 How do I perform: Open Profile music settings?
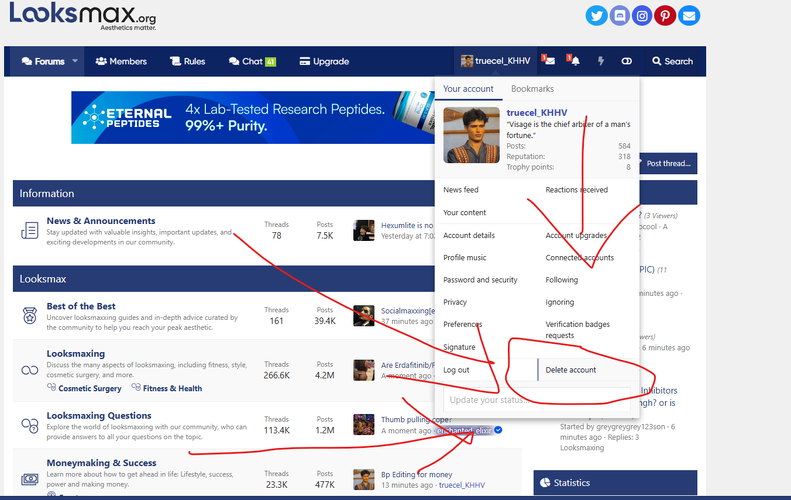coord(465,257)
